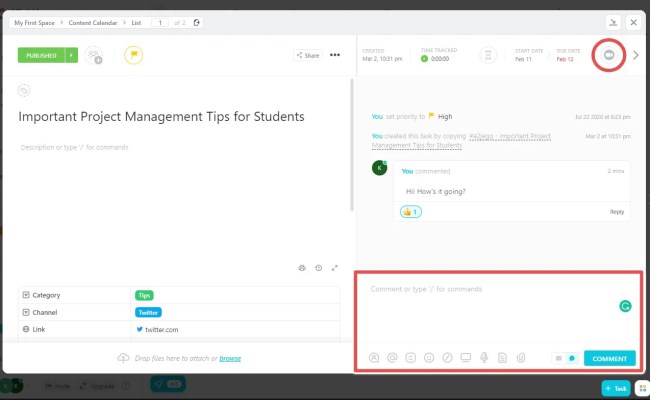Click Invite in the background bottom bar
650x400 pixels.
pyautogui.click(x=58, y=386)
